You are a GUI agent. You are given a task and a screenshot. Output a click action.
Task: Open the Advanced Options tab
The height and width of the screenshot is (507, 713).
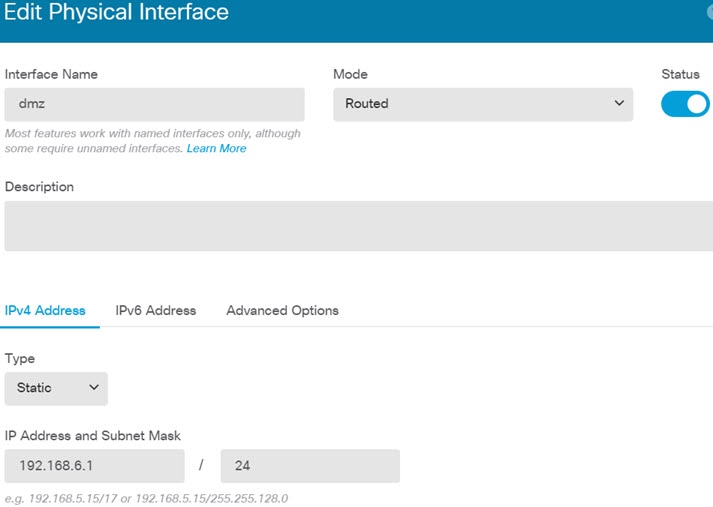pyautogui.click(x=282, y=311)
